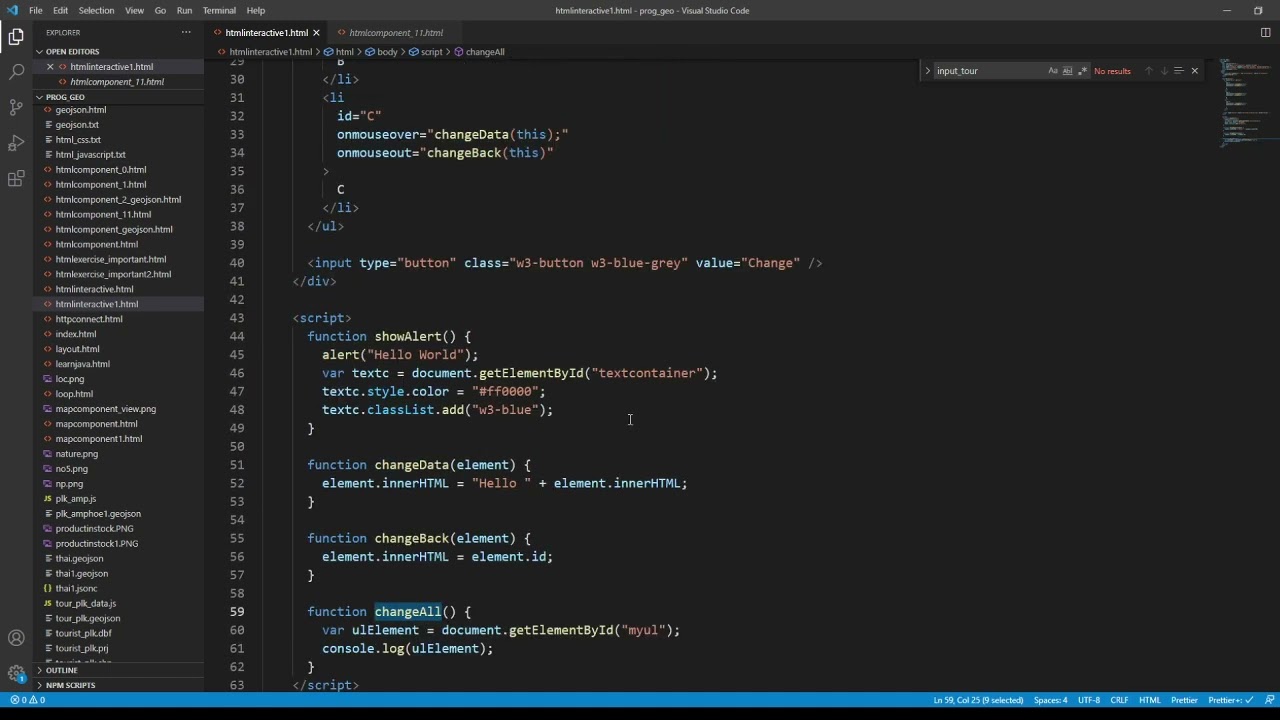Open the Search view in activity bar

[x=16, y=72]
